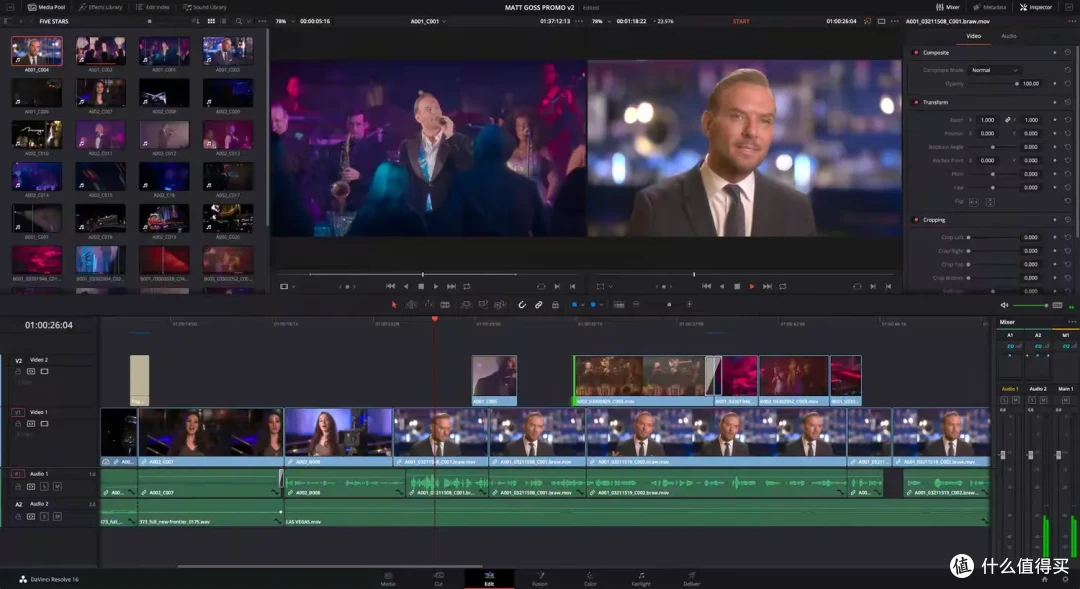
Task: Select the arrow Selection mode tool
Action: tap(394, 304)
